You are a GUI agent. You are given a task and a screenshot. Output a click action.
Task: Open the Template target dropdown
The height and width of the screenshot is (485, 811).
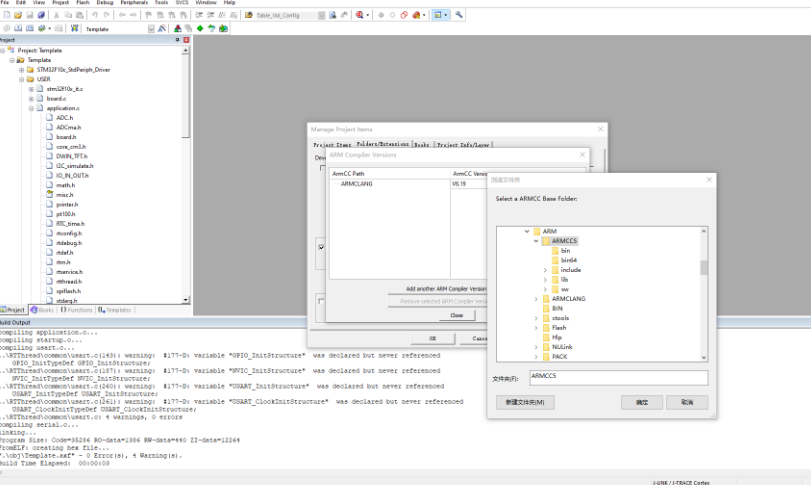coord(151,29)
